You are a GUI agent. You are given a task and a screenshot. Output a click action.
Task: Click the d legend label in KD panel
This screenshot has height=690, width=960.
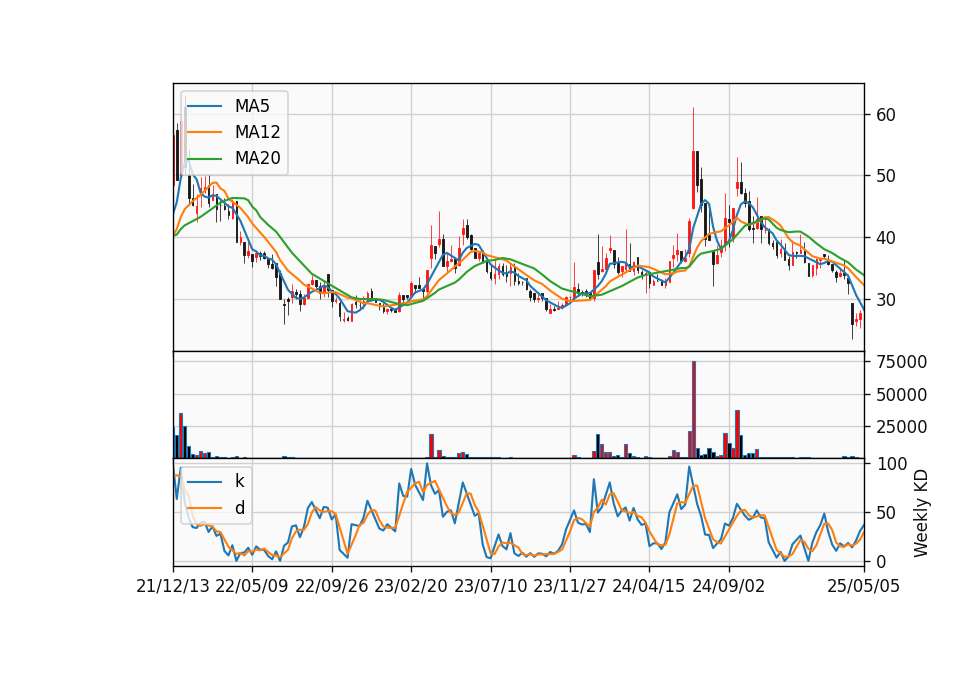coord(239,508)
